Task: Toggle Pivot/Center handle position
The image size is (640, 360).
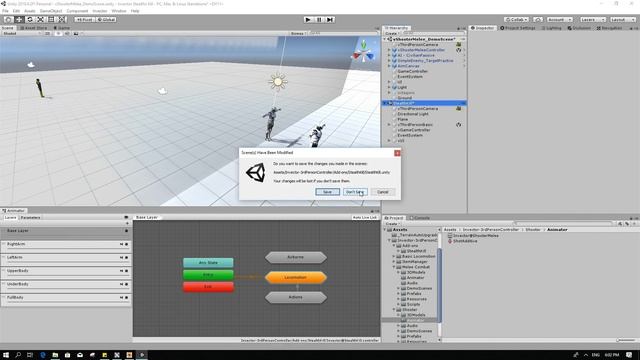Action: point(84,20)
